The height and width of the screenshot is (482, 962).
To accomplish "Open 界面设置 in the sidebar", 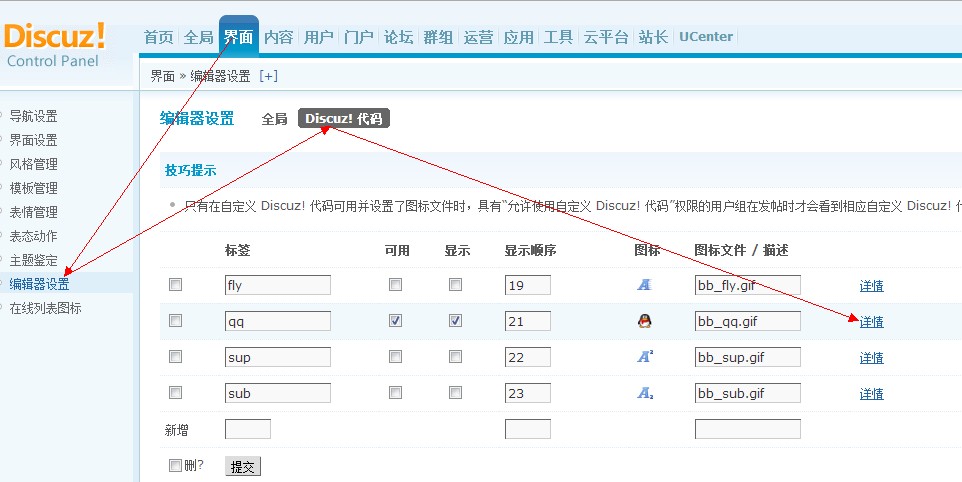I will click(x=33, y=140).
